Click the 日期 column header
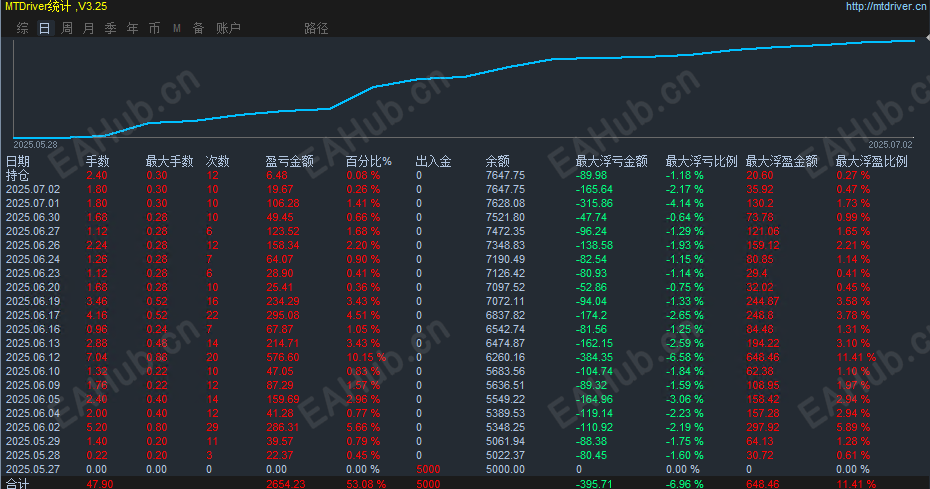Image resolution: width=930 pixels, height=489 pixels. click(18, 161)
